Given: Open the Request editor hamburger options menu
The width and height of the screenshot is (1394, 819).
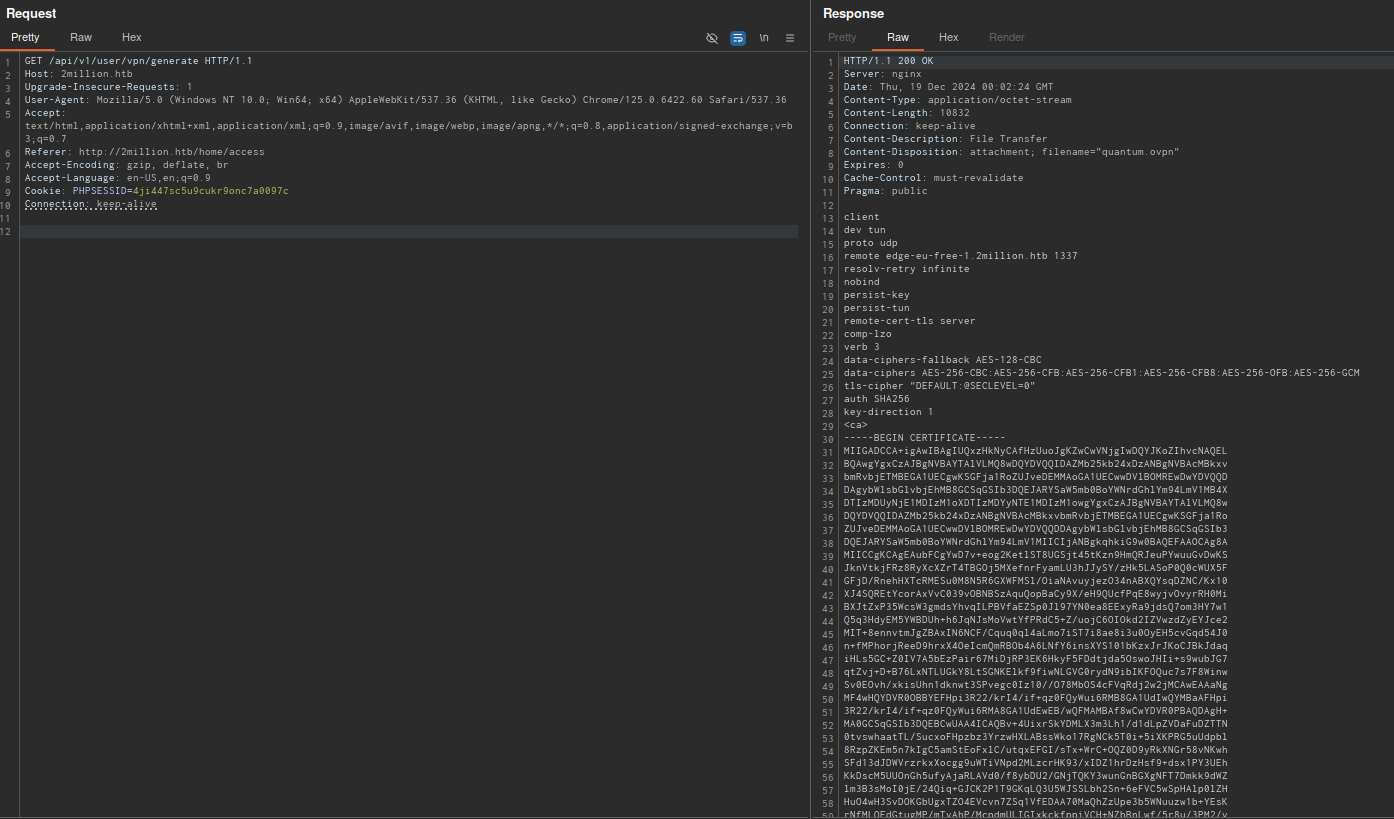Looking at the screenshot, I should [x=790, y=38].
